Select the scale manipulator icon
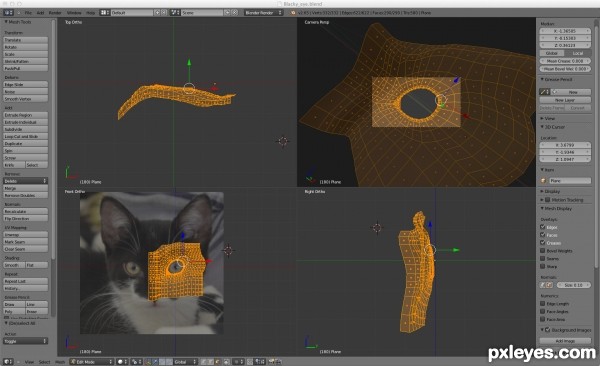 [168, 361]
